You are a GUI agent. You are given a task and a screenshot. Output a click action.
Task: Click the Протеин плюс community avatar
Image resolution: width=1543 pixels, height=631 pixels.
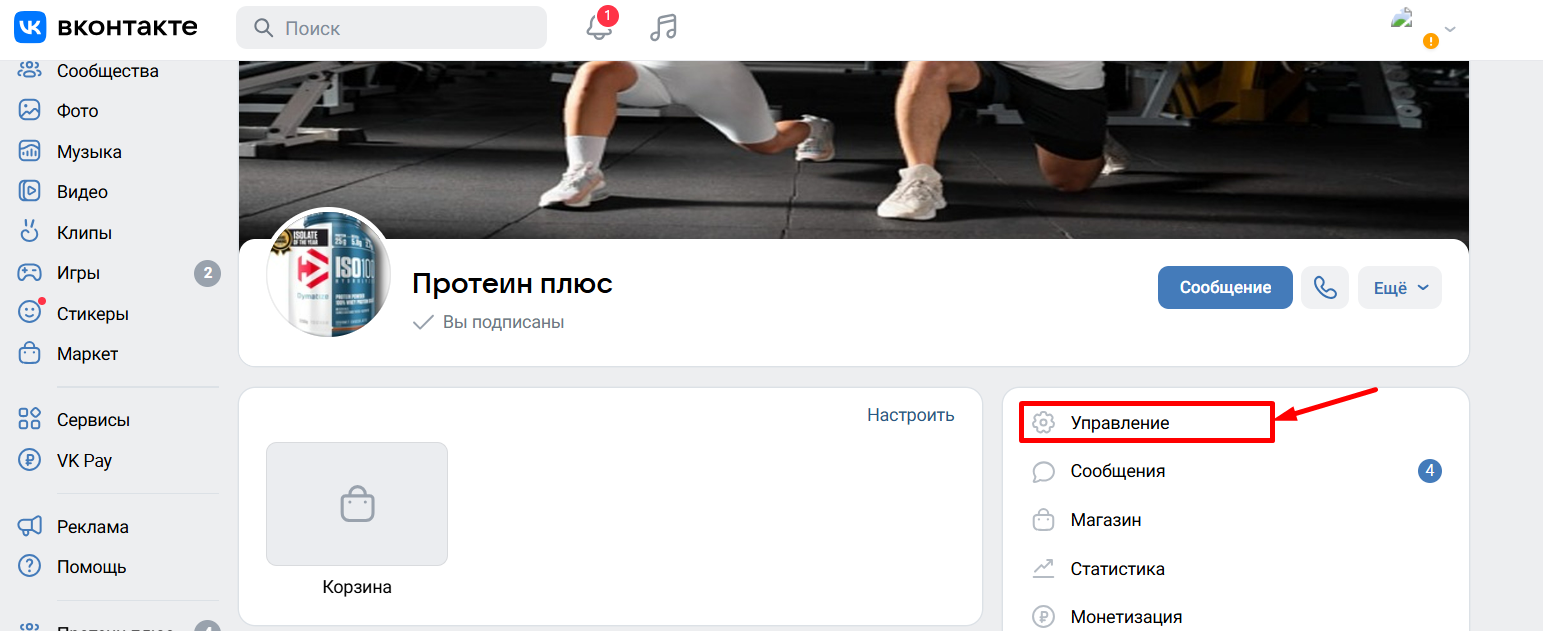click(x=328, y=273)
